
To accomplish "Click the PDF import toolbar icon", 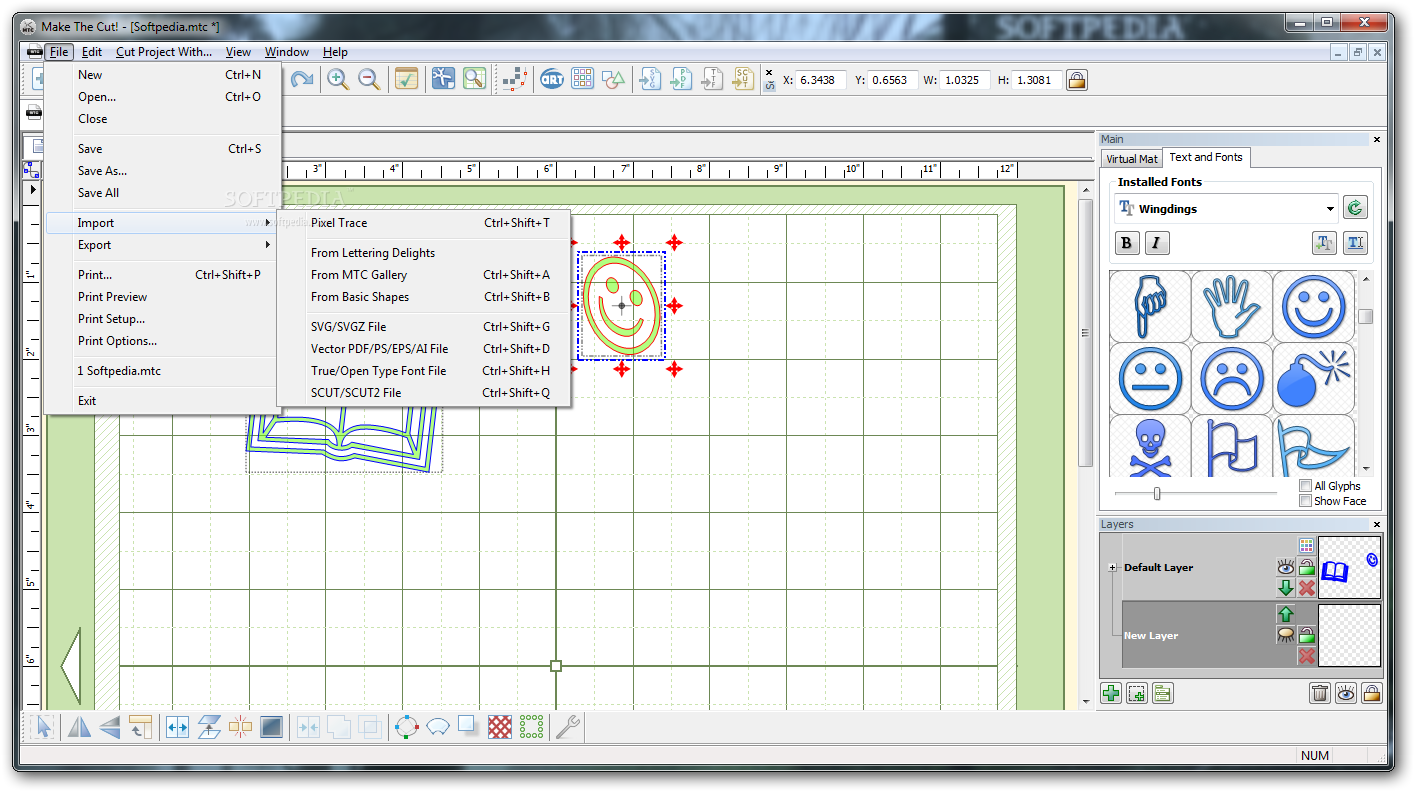I will [x=681, y=79].
